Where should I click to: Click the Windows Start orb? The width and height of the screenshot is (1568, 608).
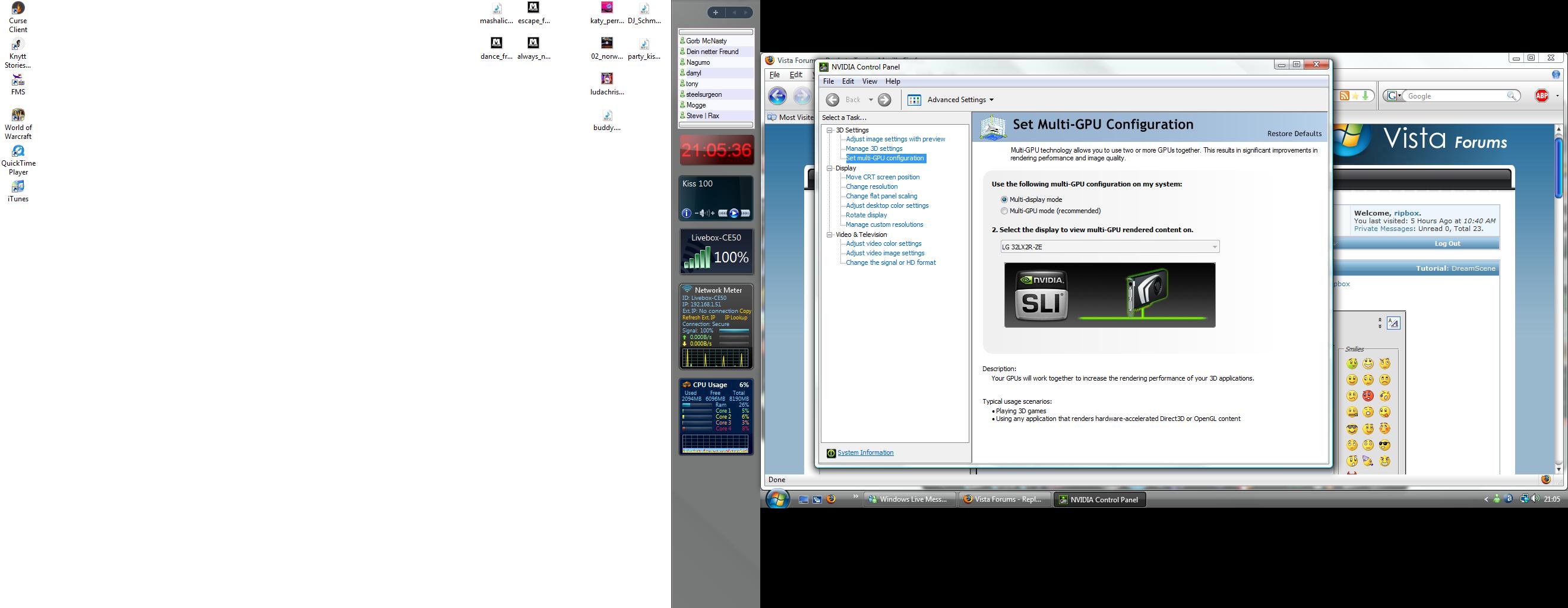(777, 500)
